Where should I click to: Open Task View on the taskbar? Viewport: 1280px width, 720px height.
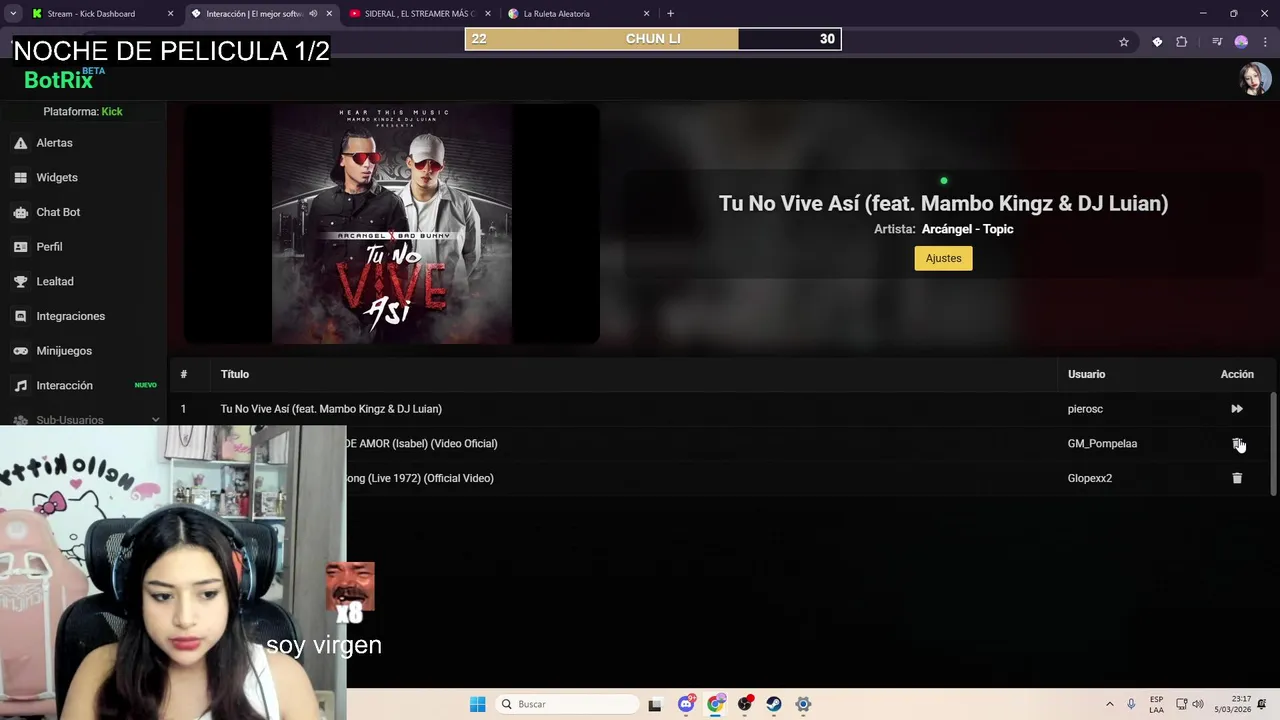655,704
